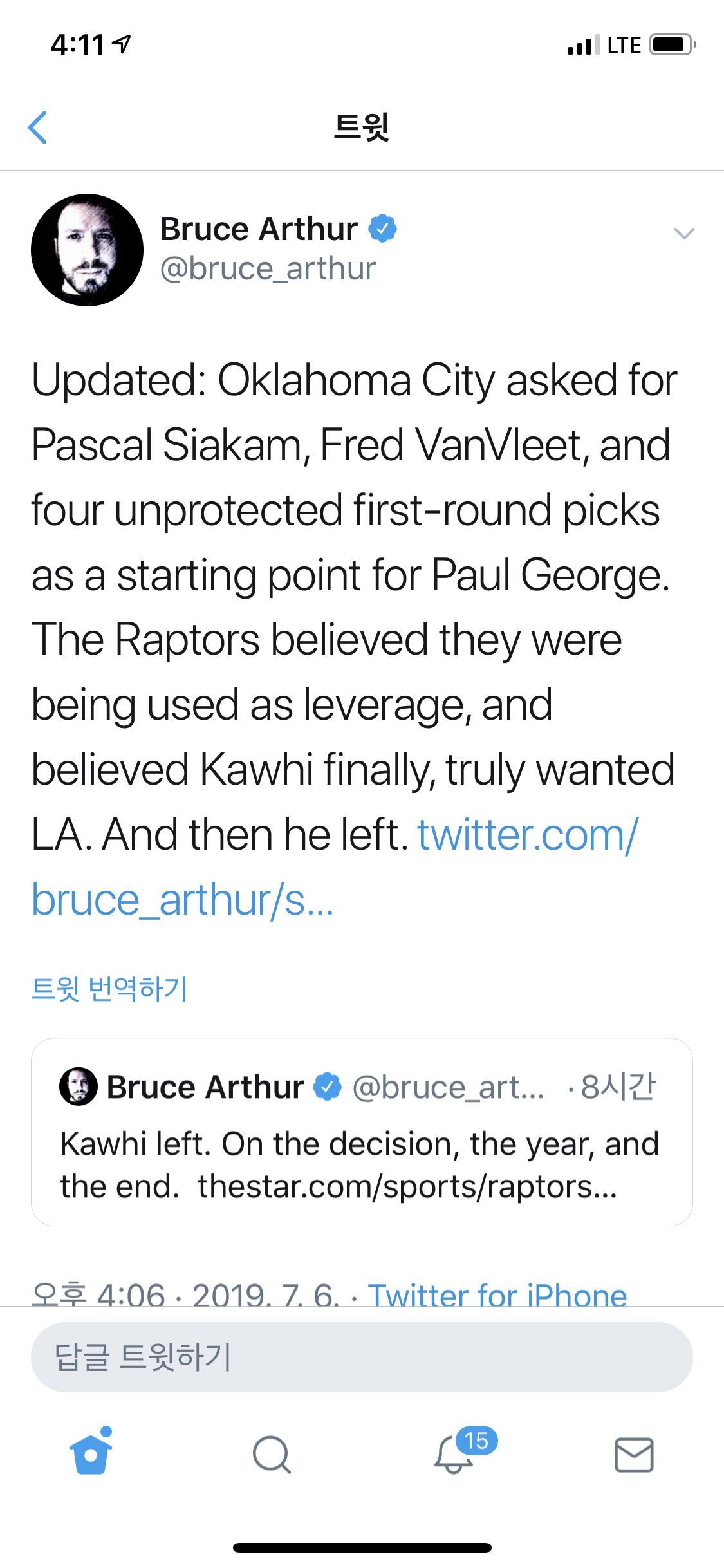
Task: Open the quoted tweet's small avatar
Action: click(79, 1087)
